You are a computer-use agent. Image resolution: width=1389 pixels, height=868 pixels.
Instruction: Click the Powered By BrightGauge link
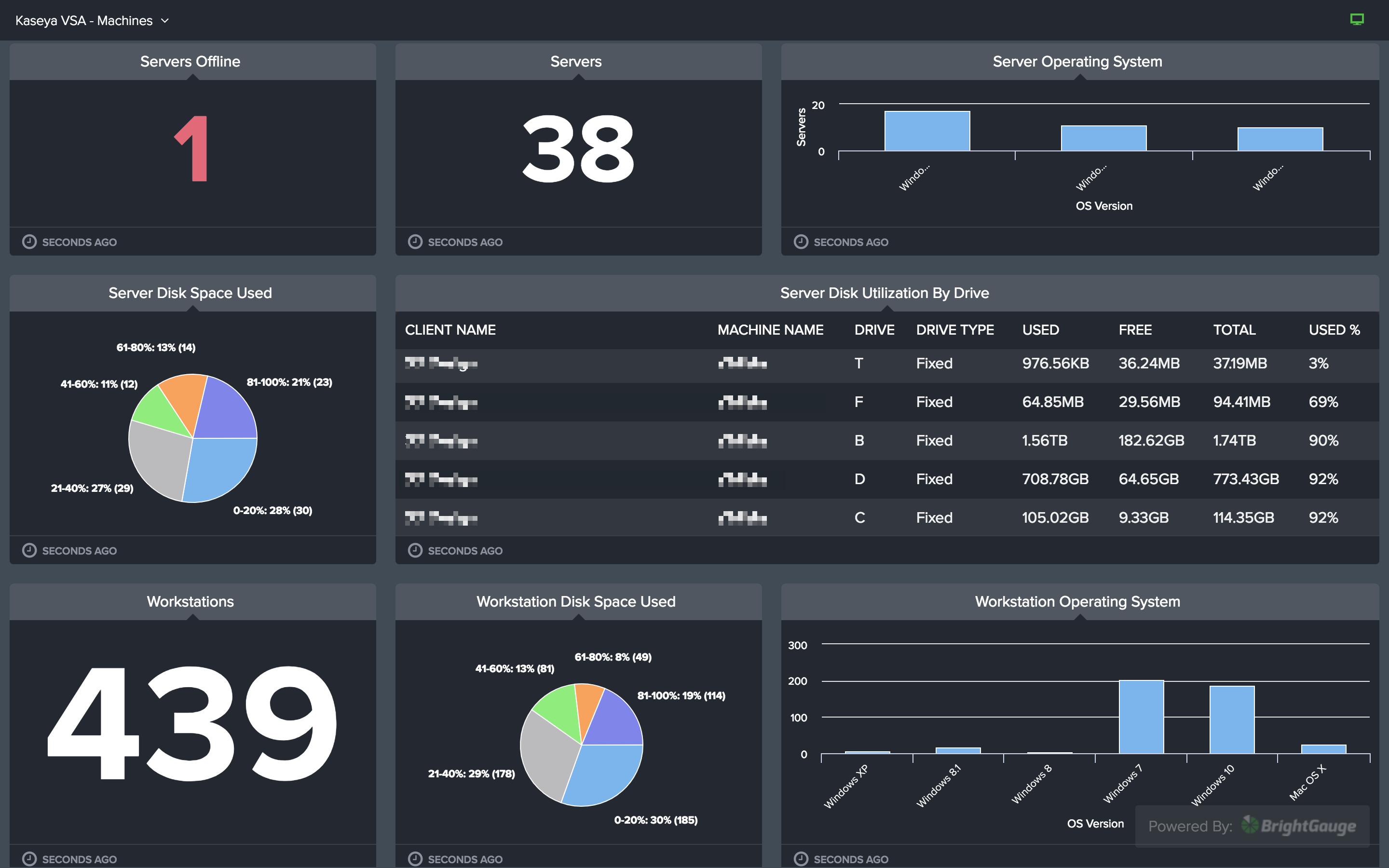pyautogui.click(x=1252, y=826)
